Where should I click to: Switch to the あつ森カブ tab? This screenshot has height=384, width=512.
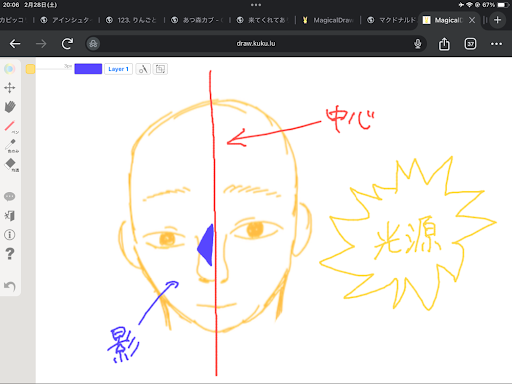pos(197,20)
